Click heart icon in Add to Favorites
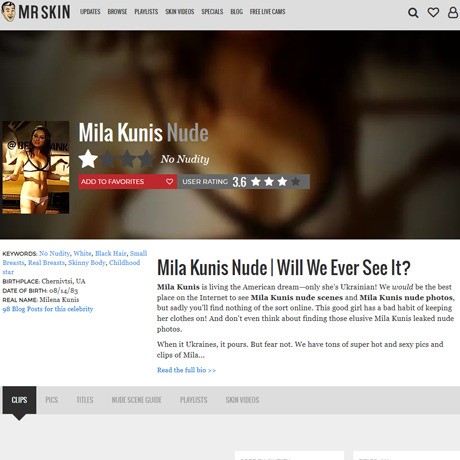 pos(169,182)
